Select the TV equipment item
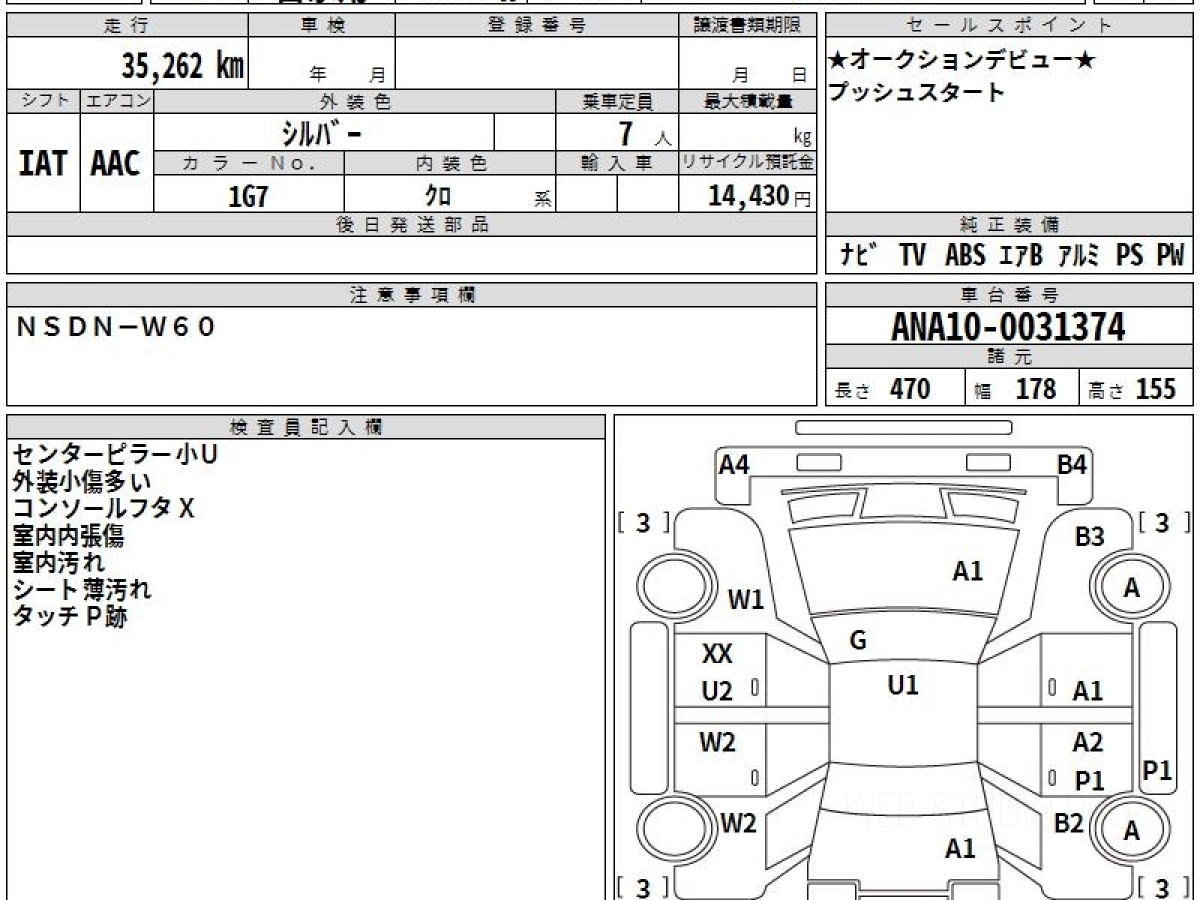Image resolution: width=1200 pixels, height=900 pixels. pos(912,255)
